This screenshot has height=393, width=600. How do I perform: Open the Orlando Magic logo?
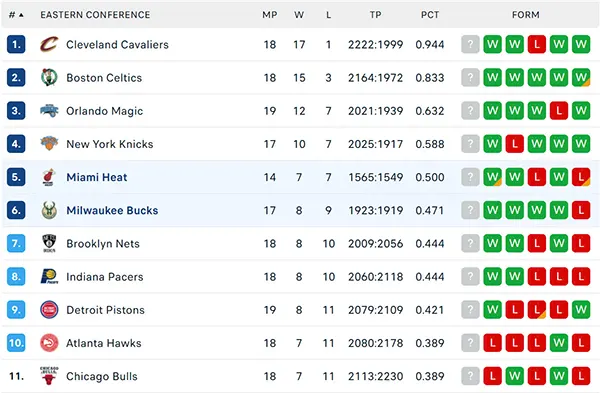click(x=49, y=111)
